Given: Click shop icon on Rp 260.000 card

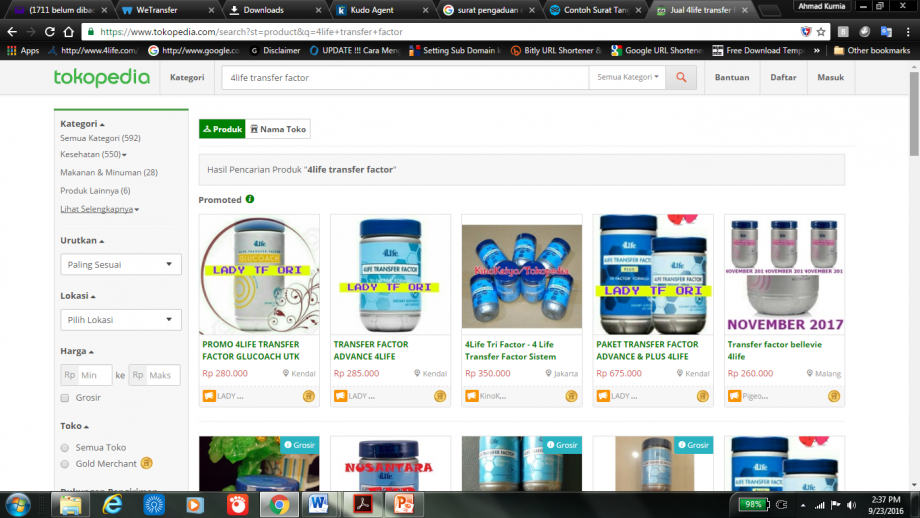Looking at the screenshot, I should (735, 396).
